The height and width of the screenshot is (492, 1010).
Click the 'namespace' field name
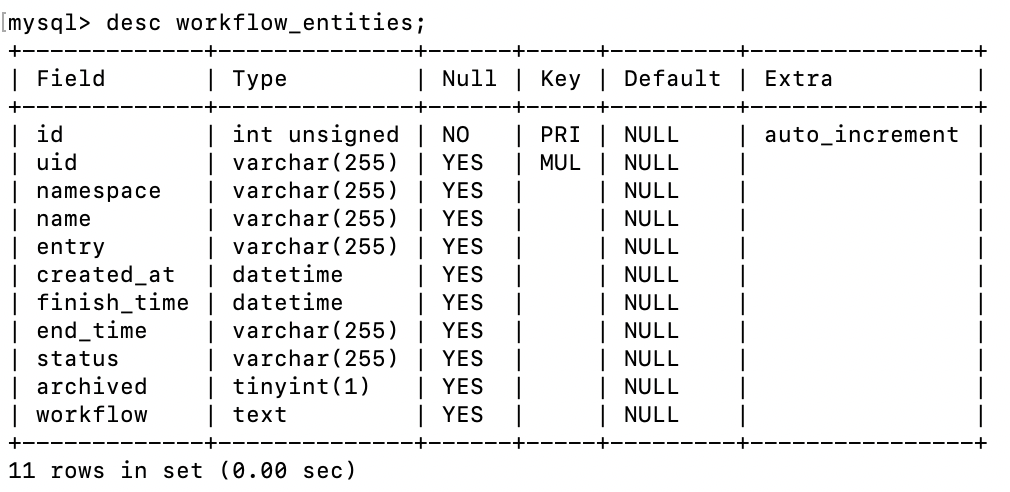pyautogui.click(x=98, y=191)
